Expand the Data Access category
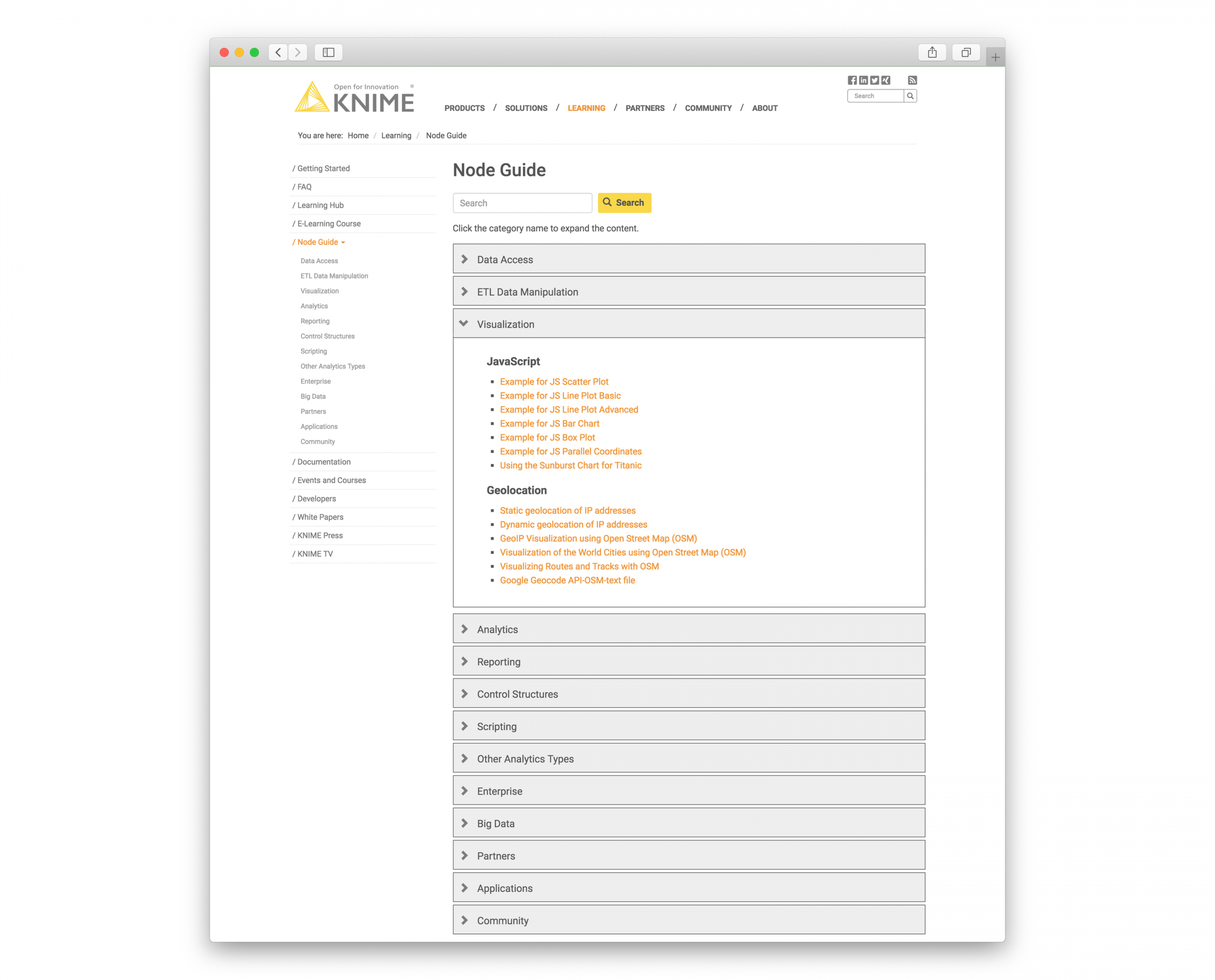The width and height of the screenshot is (1215, 980). pyautogui.click(x=688, y=259)
